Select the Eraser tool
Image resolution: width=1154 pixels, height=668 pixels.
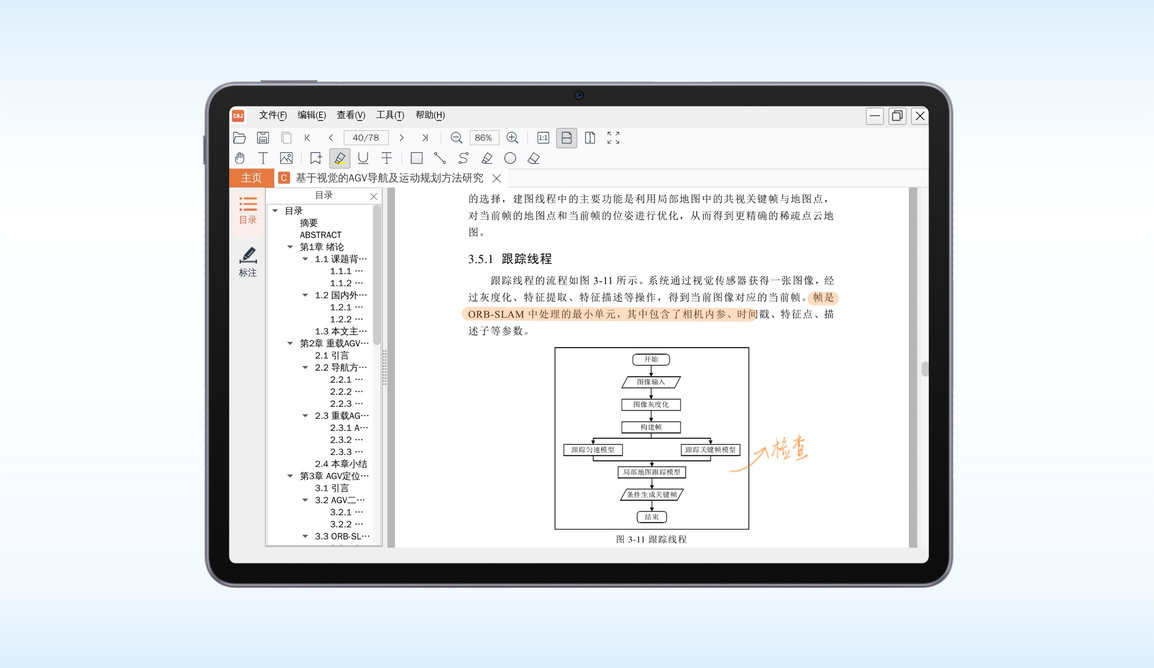click(x=533, y=158)
